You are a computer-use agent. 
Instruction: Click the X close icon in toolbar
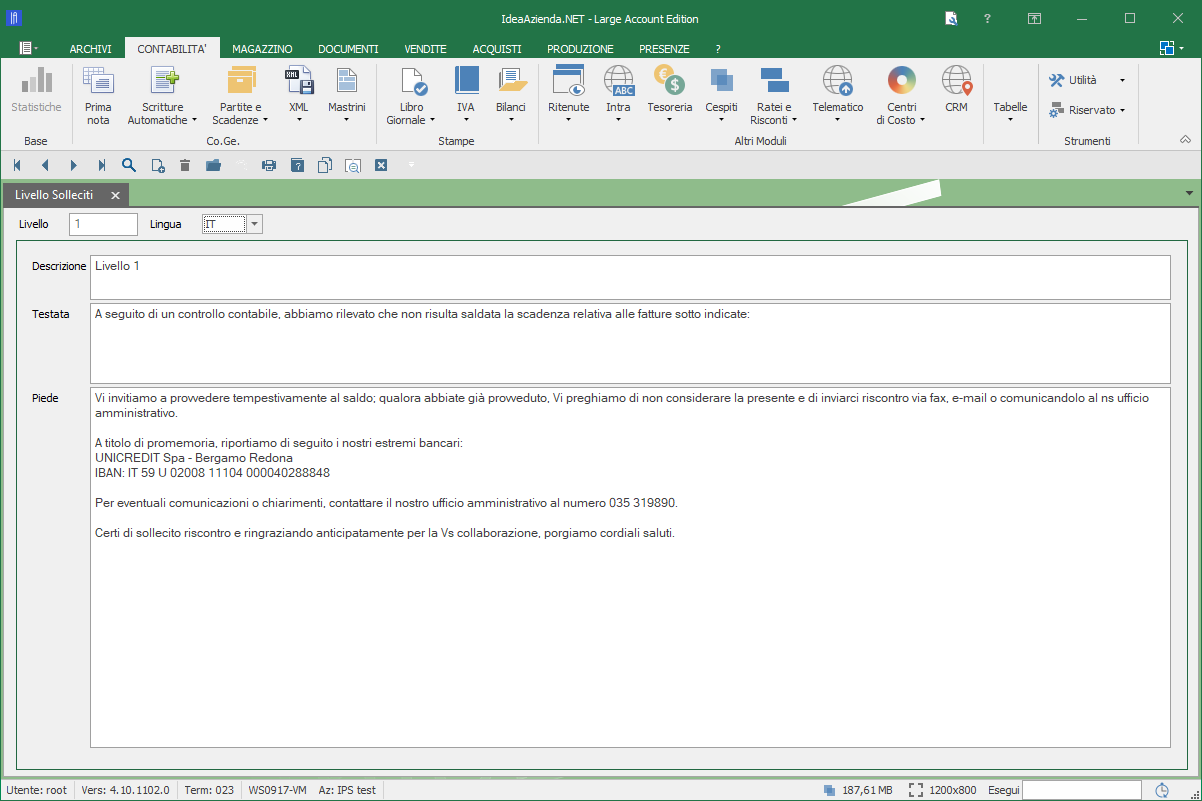[381, 165]
